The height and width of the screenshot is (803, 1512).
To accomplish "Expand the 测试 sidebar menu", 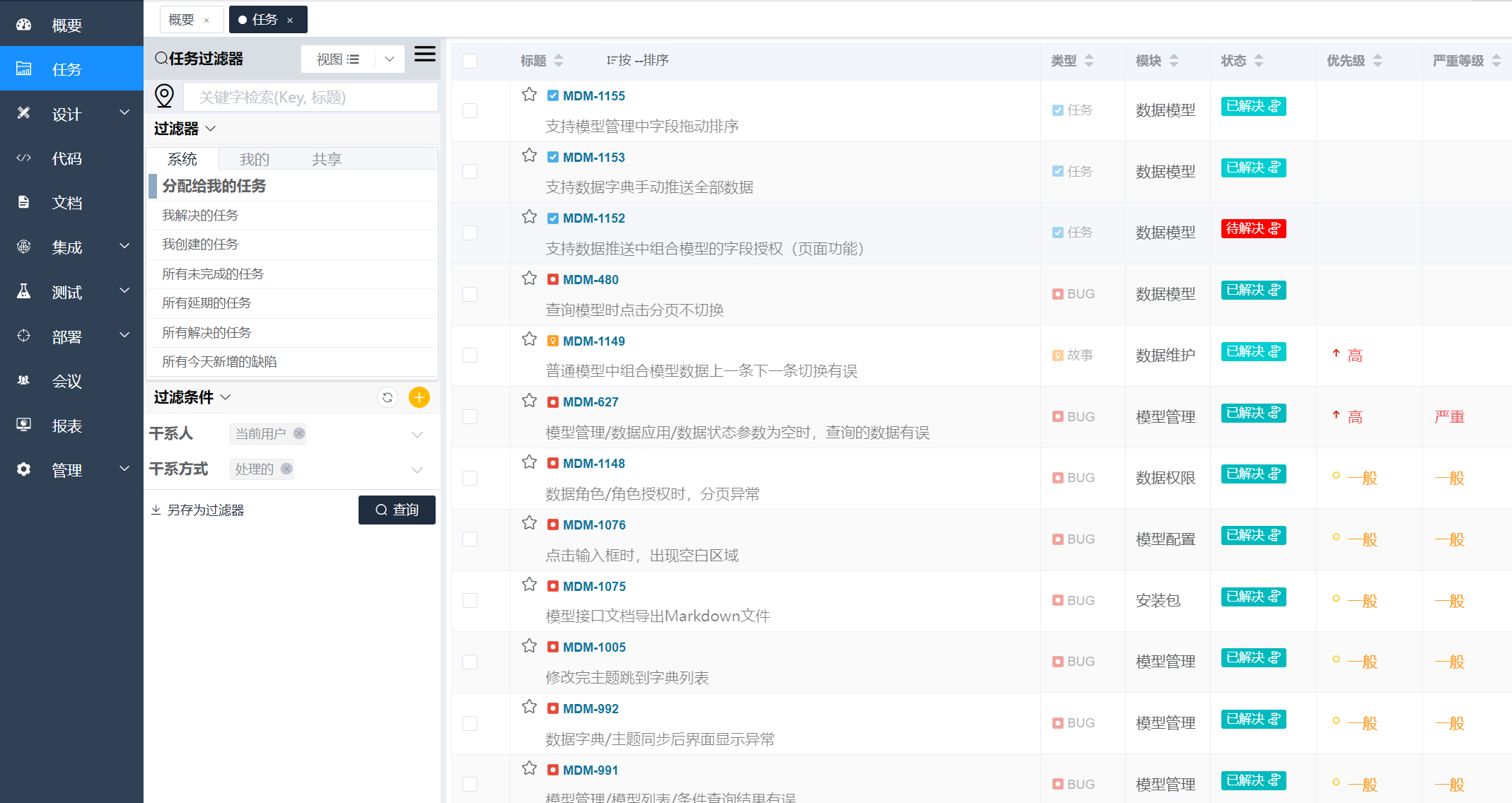I will 124,291.
